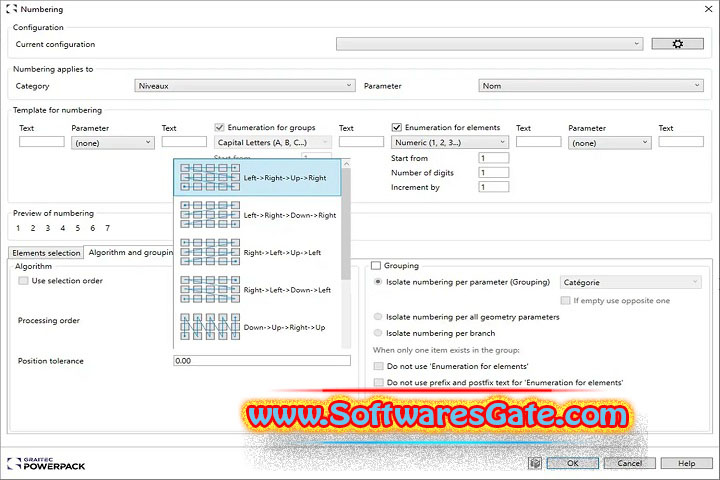This screenshot has width=720, height=480.
Task: Pick the Left->Right->Down->Right order diagram
Action: [210, 215]
